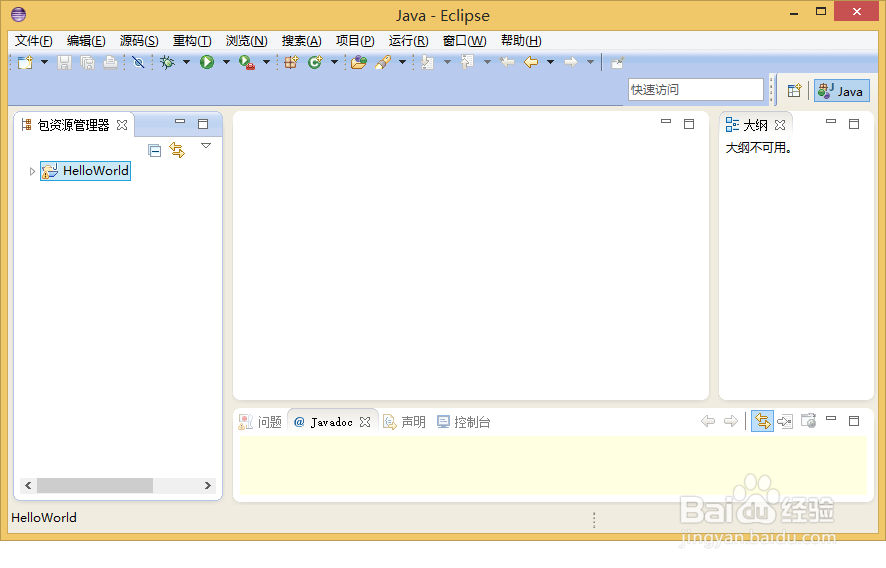886x568 pixels.
Task: Switch to the 声明 tab
Action: [405, 422]
